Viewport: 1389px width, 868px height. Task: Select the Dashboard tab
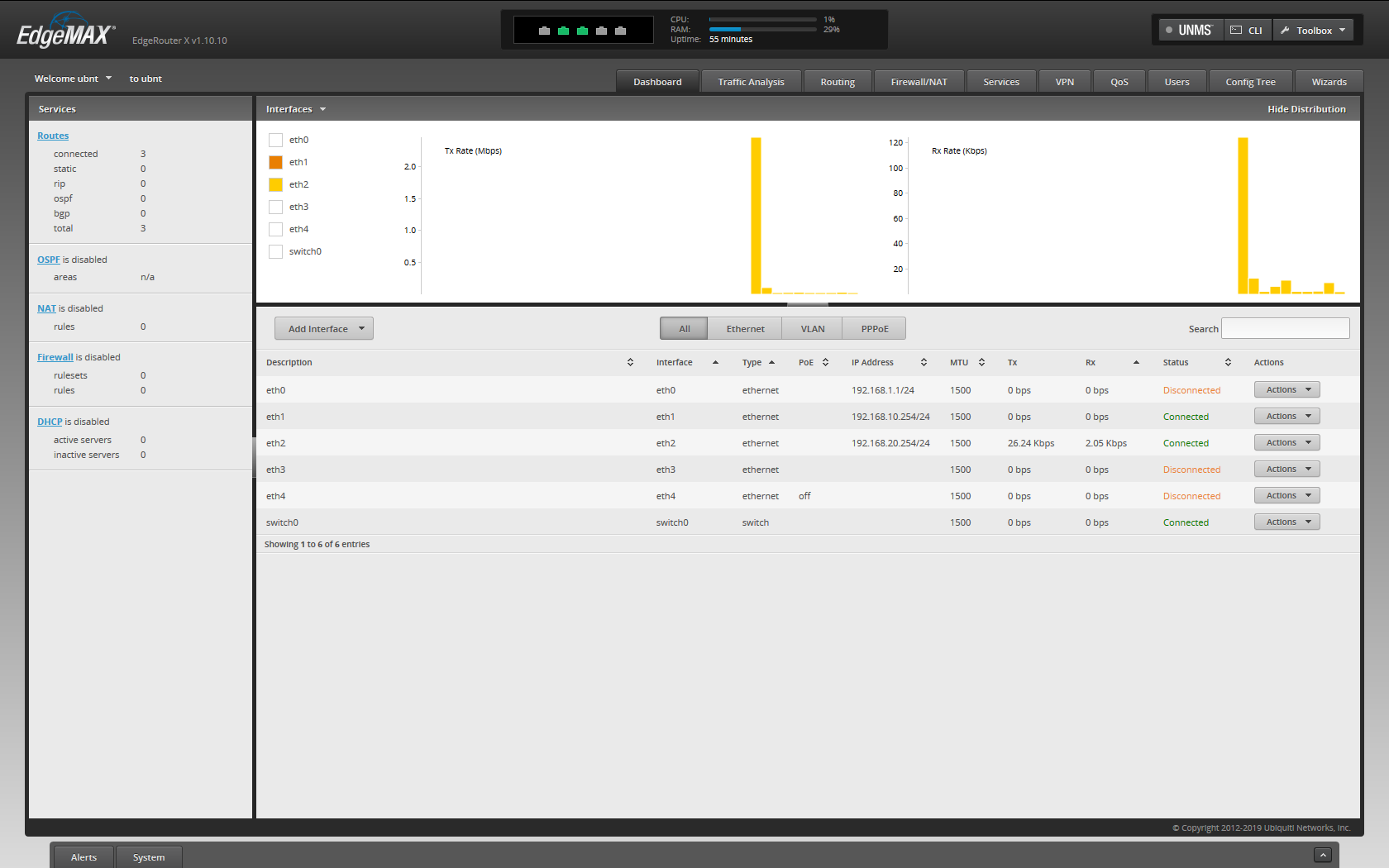tap(658, 82)
